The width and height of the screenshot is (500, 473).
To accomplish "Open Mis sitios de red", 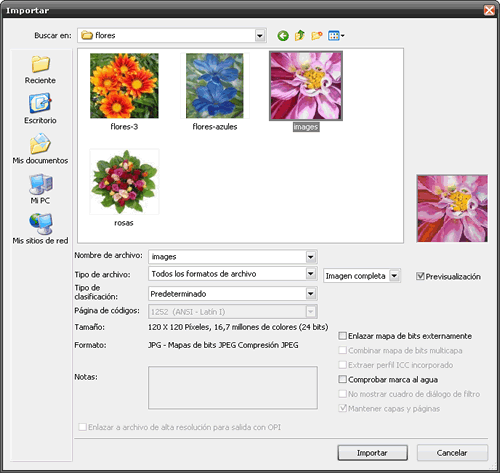I will (x=40, y=229).
